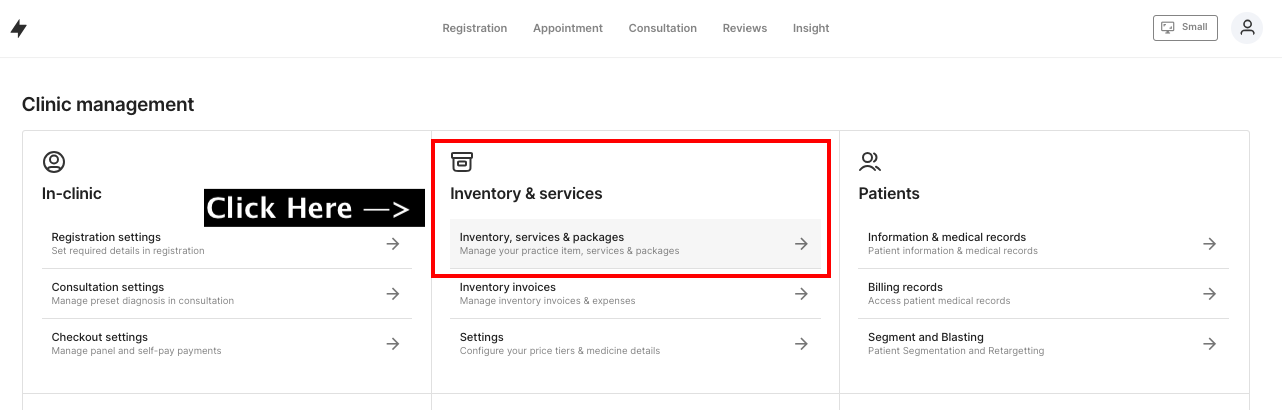Click the lightning bolt logo icon
1282x410 pixels.
click(18, 29)
